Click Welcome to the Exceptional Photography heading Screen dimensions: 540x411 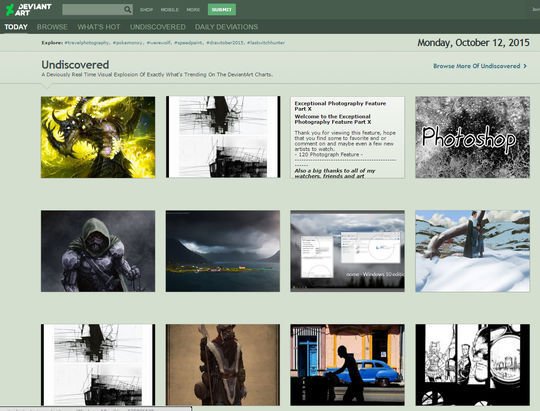pyautogui.click(x=333, y=119)
